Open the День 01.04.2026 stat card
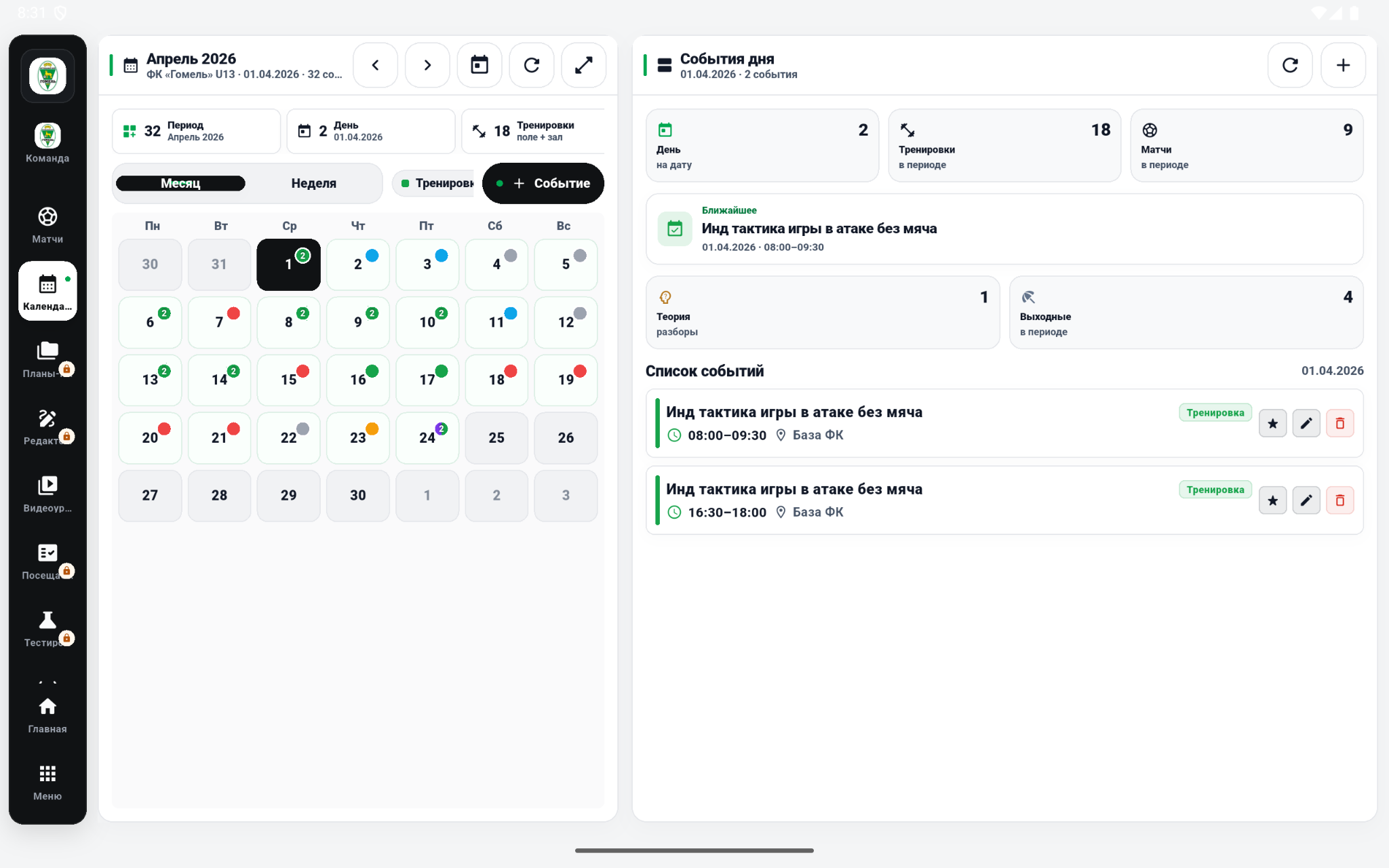The height and width of the screenshot is (868, 1389). tap(371, 131)
